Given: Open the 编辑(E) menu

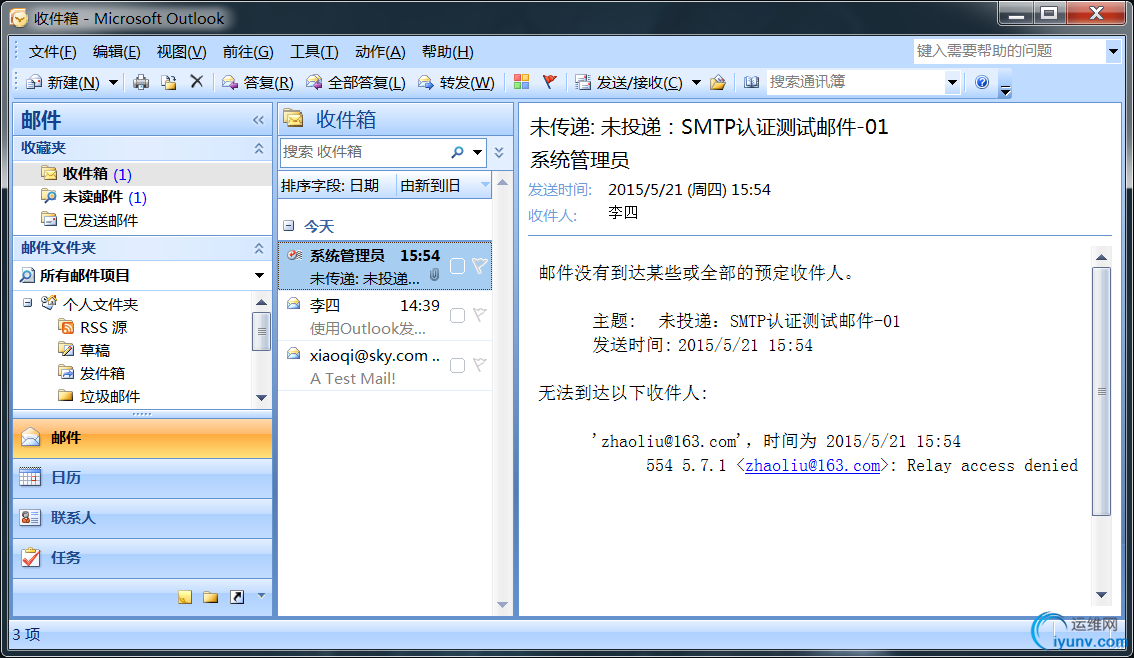Looking at the screenshot, I should coord(116,52).
